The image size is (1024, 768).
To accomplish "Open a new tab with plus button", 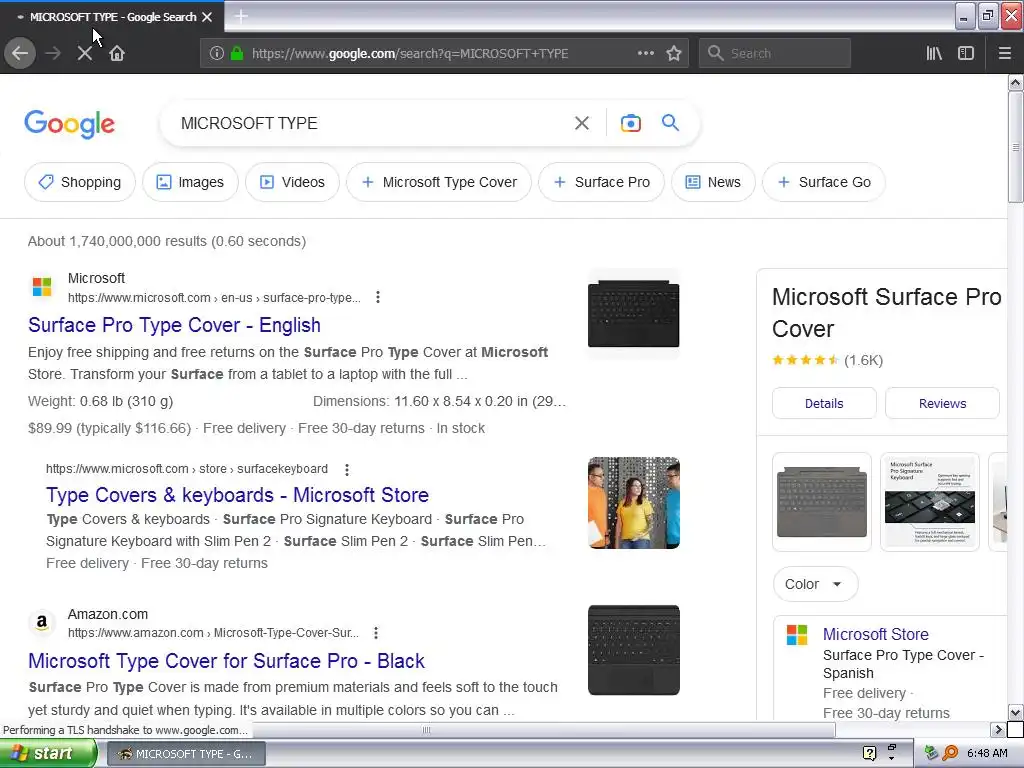I will 240,16.
